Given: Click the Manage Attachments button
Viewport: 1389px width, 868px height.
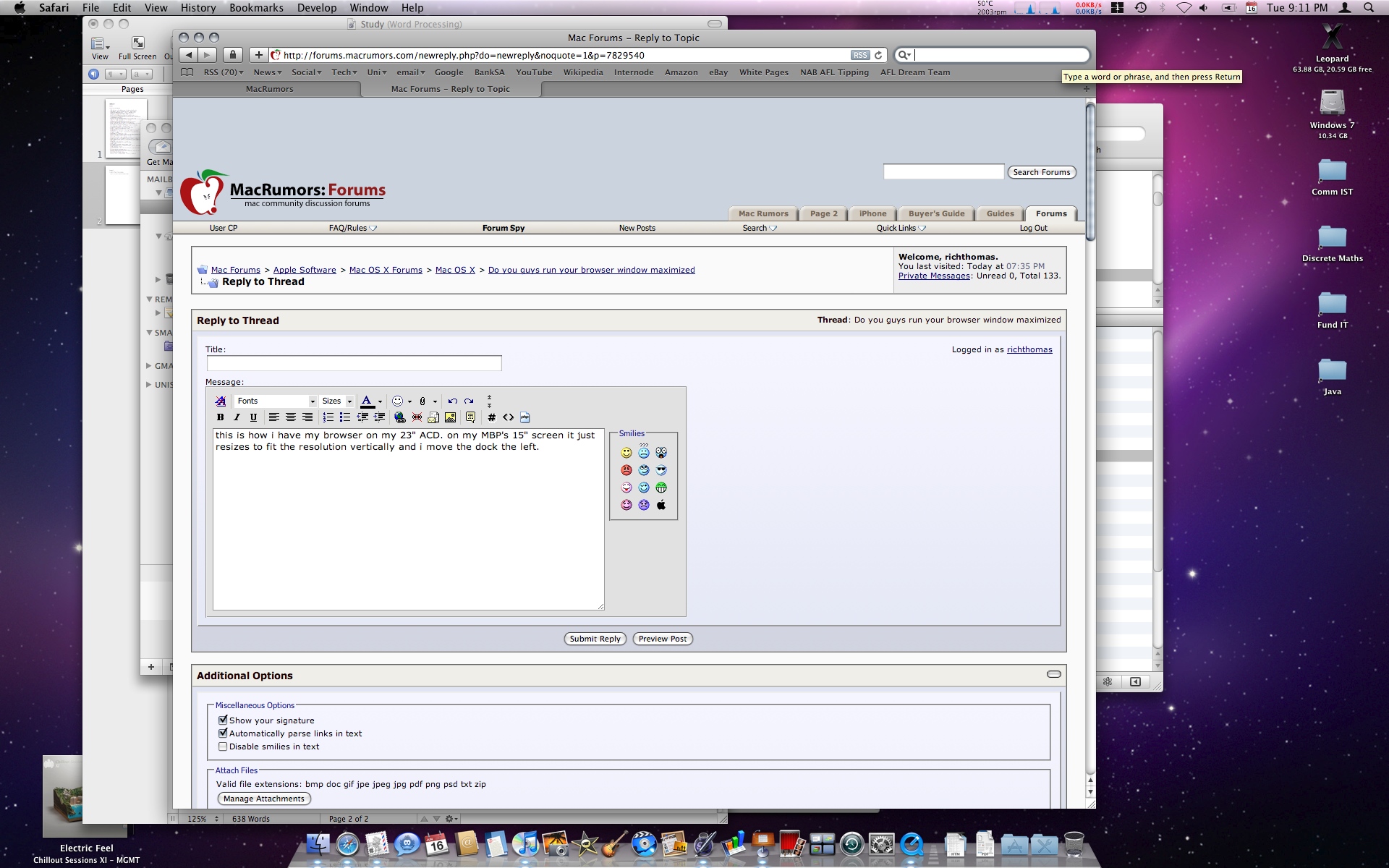Looking at the screenshot, I should pos(264,799).
